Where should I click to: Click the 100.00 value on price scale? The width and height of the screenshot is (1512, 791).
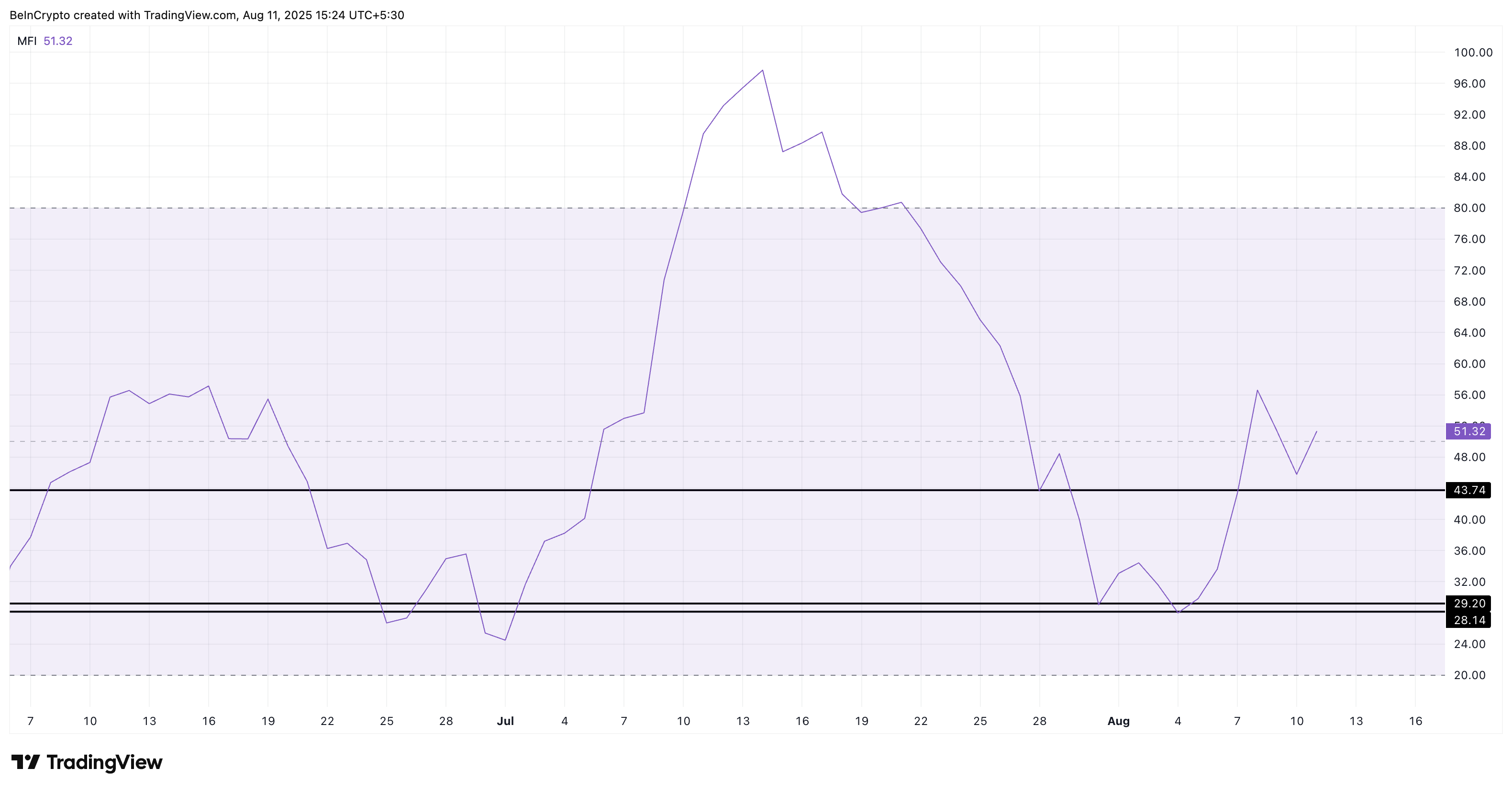(1473, 52)
